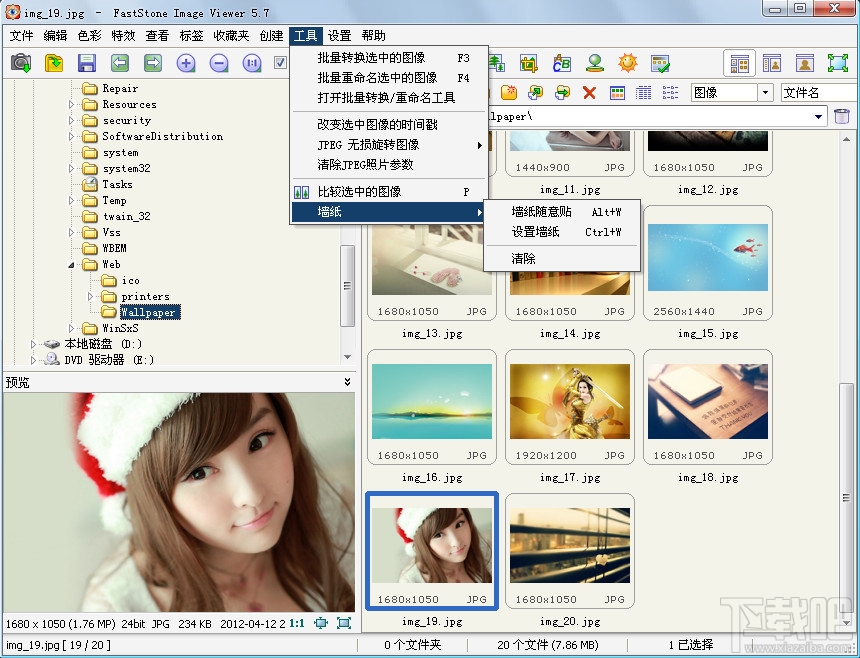860x658 pixels.
Task: Click 清除 to clear the wallpaper
Action: [524, 258]
